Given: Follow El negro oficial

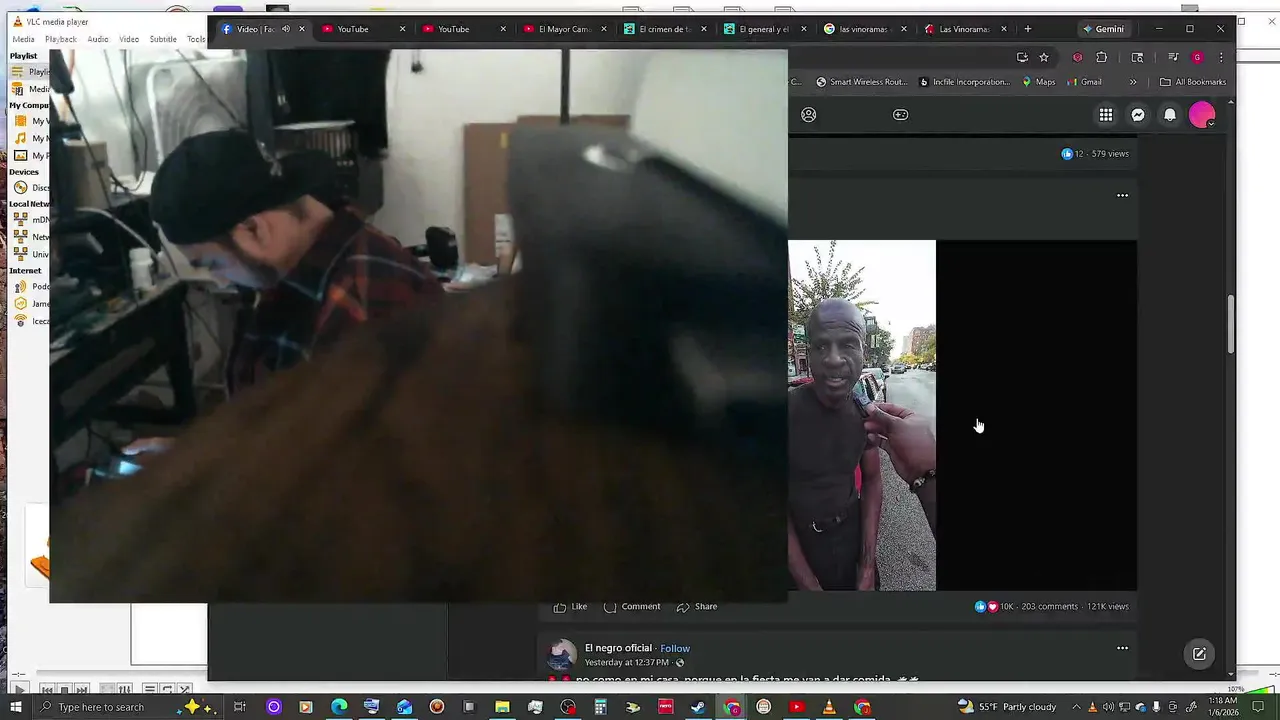Looking at the screenshot, I should (x=675, y=648).
